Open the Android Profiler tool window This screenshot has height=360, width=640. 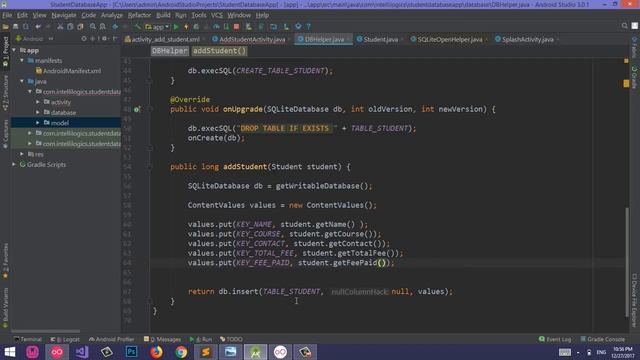(x=111, y=339)
